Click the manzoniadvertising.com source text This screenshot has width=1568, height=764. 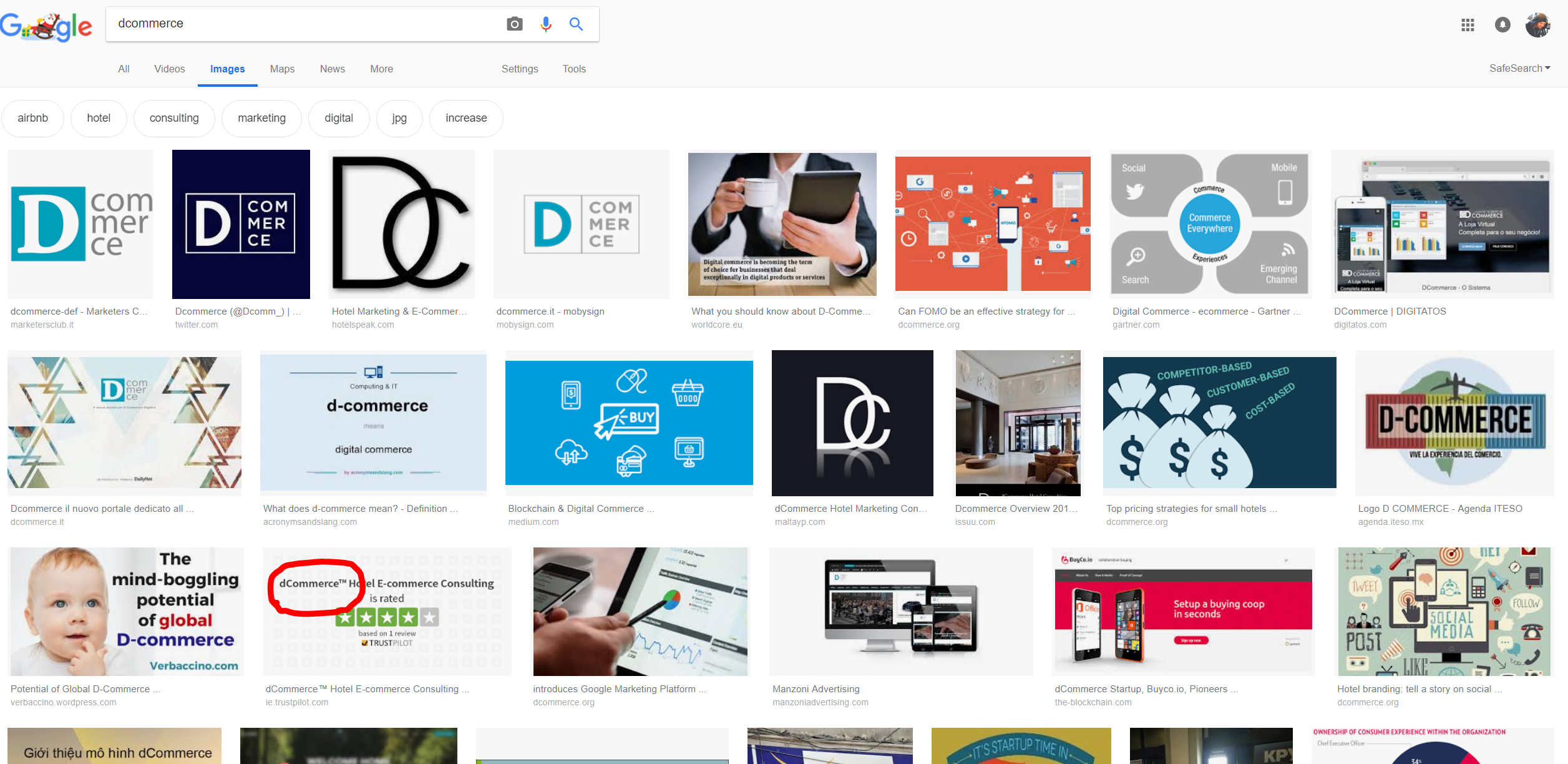pos(821,702)
